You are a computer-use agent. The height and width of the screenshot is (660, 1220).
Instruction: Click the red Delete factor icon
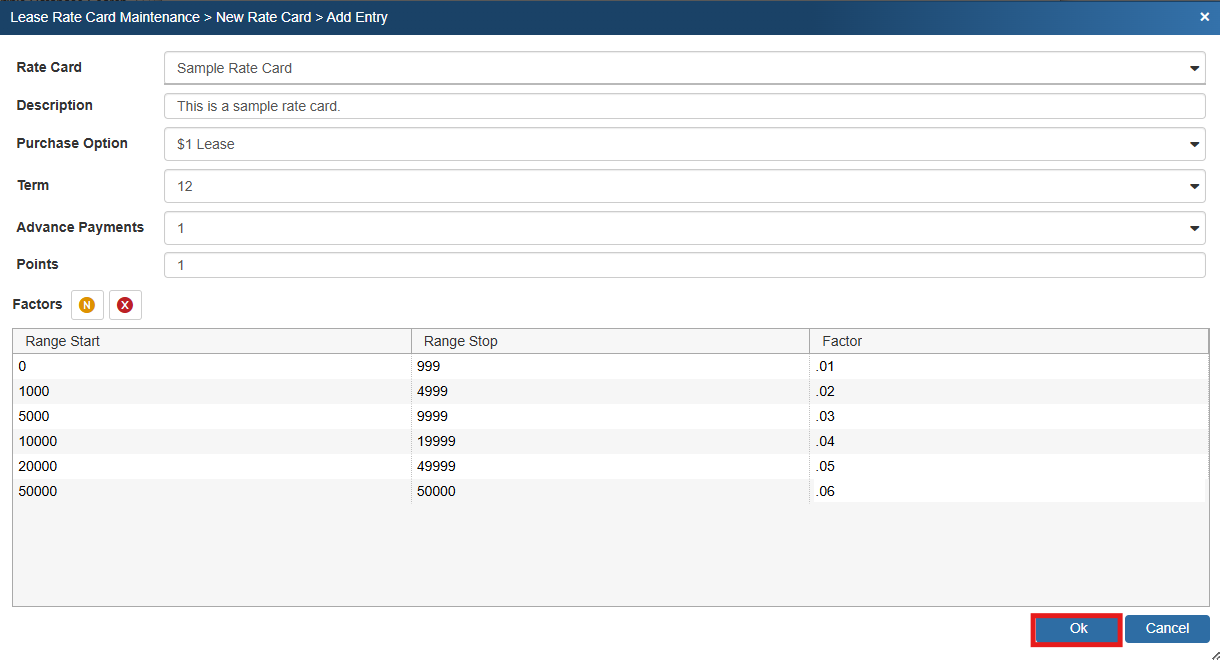point(125,305)
